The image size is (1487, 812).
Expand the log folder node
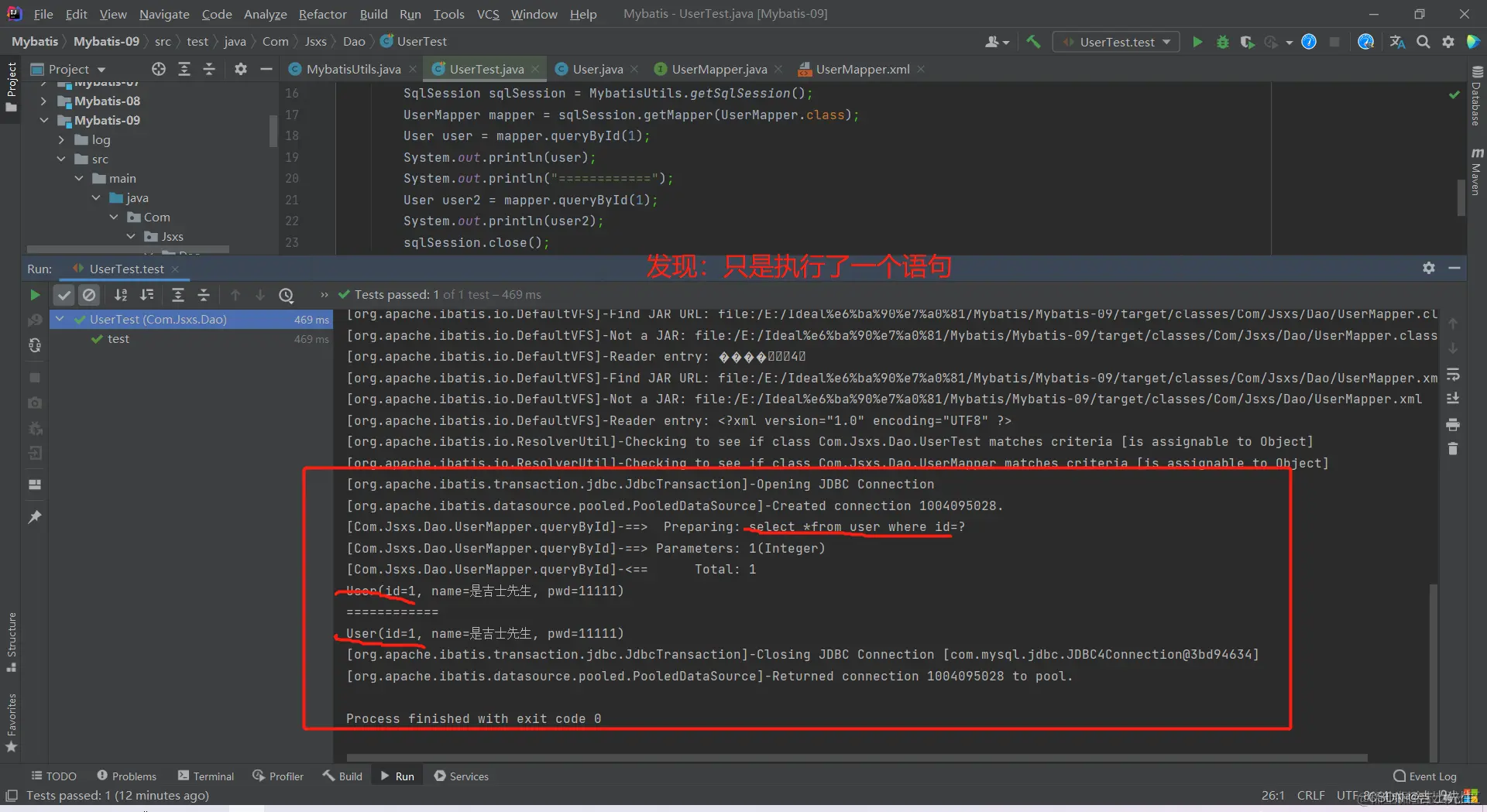[x=61, y=140]
